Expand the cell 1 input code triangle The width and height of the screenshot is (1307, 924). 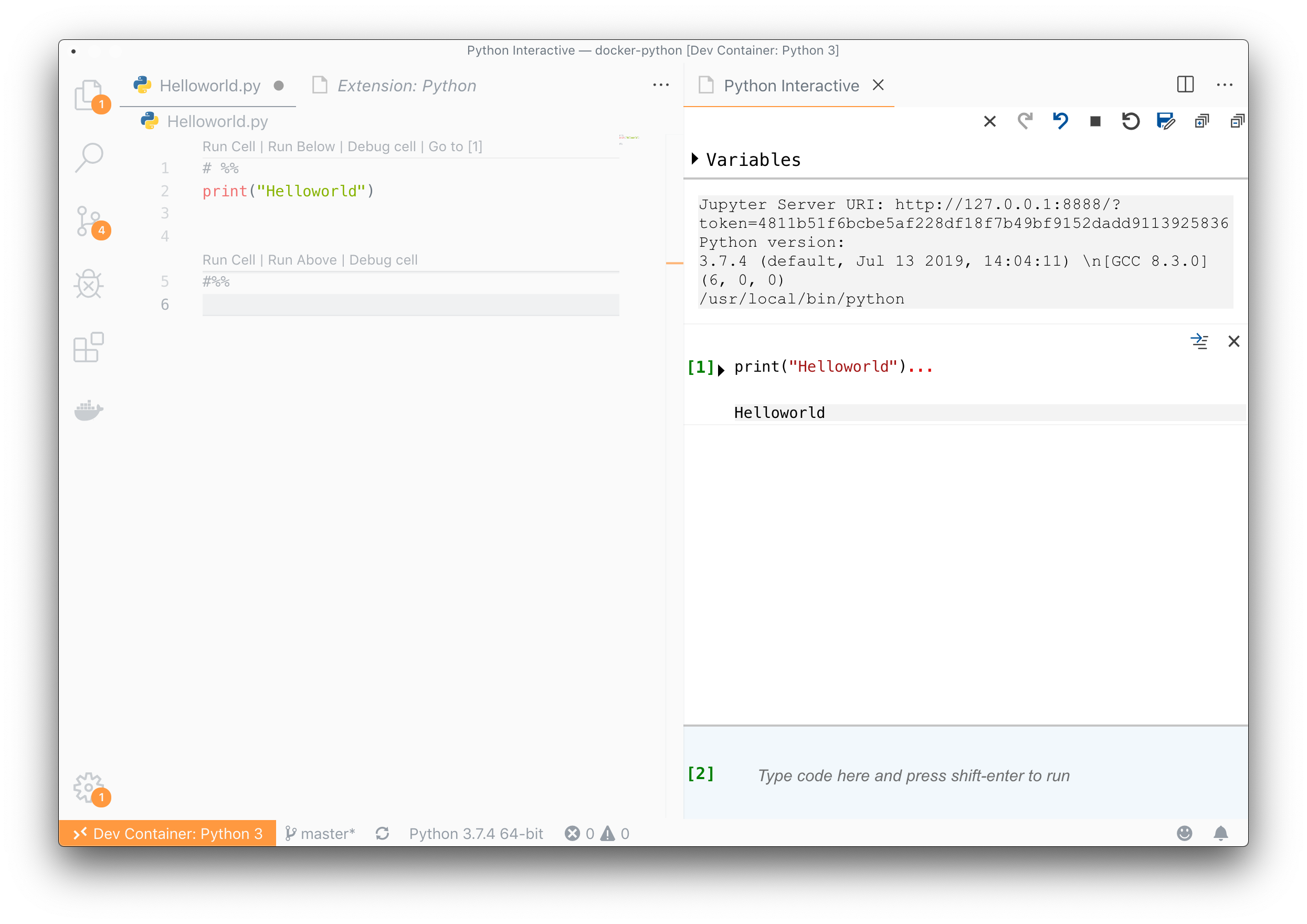point(721,370)
